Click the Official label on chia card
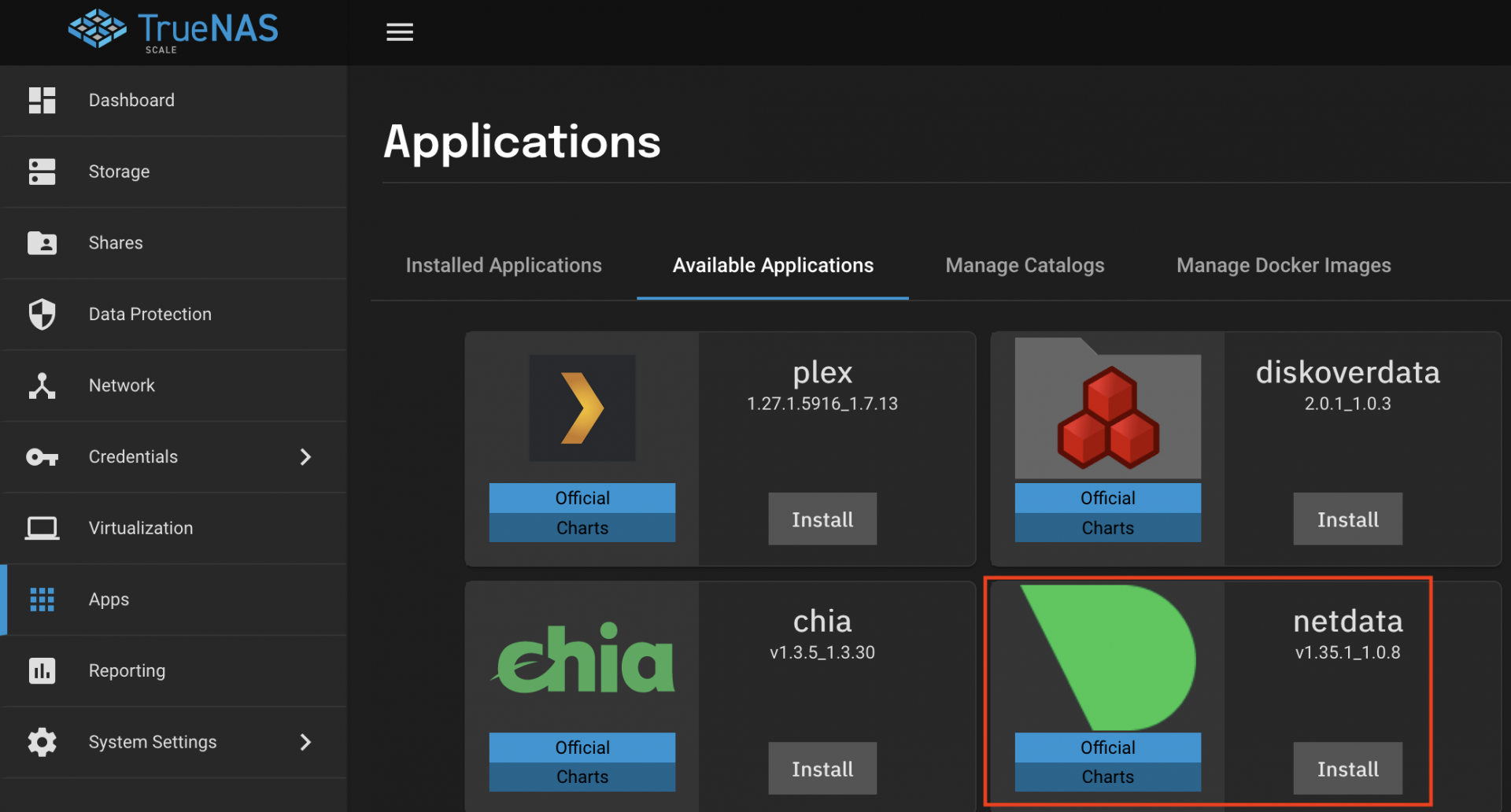1511x812 pixels. [x=582, y=747]
